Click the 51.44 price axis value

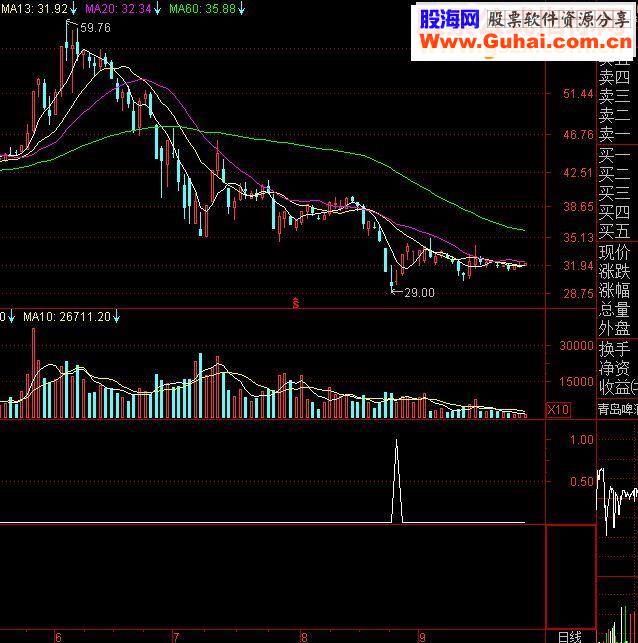pyautogui.click(x=578, y=94)
